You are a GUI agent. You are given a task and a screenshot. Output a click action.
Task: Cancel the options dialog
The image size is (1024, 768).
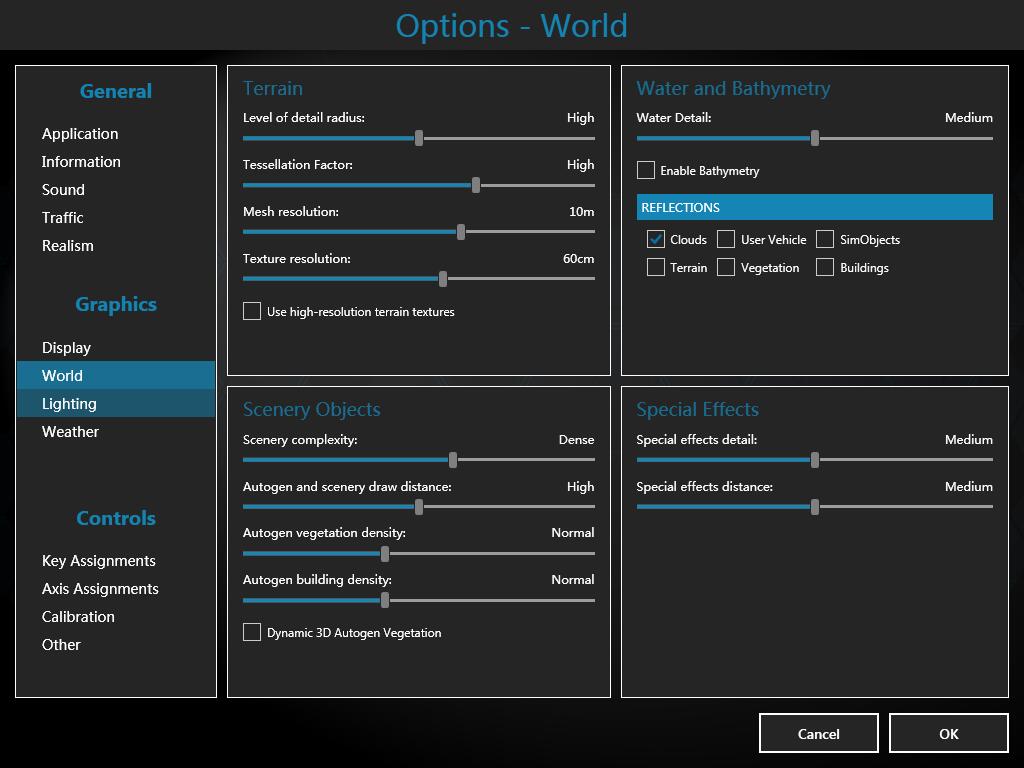click(x=818, y=733)
